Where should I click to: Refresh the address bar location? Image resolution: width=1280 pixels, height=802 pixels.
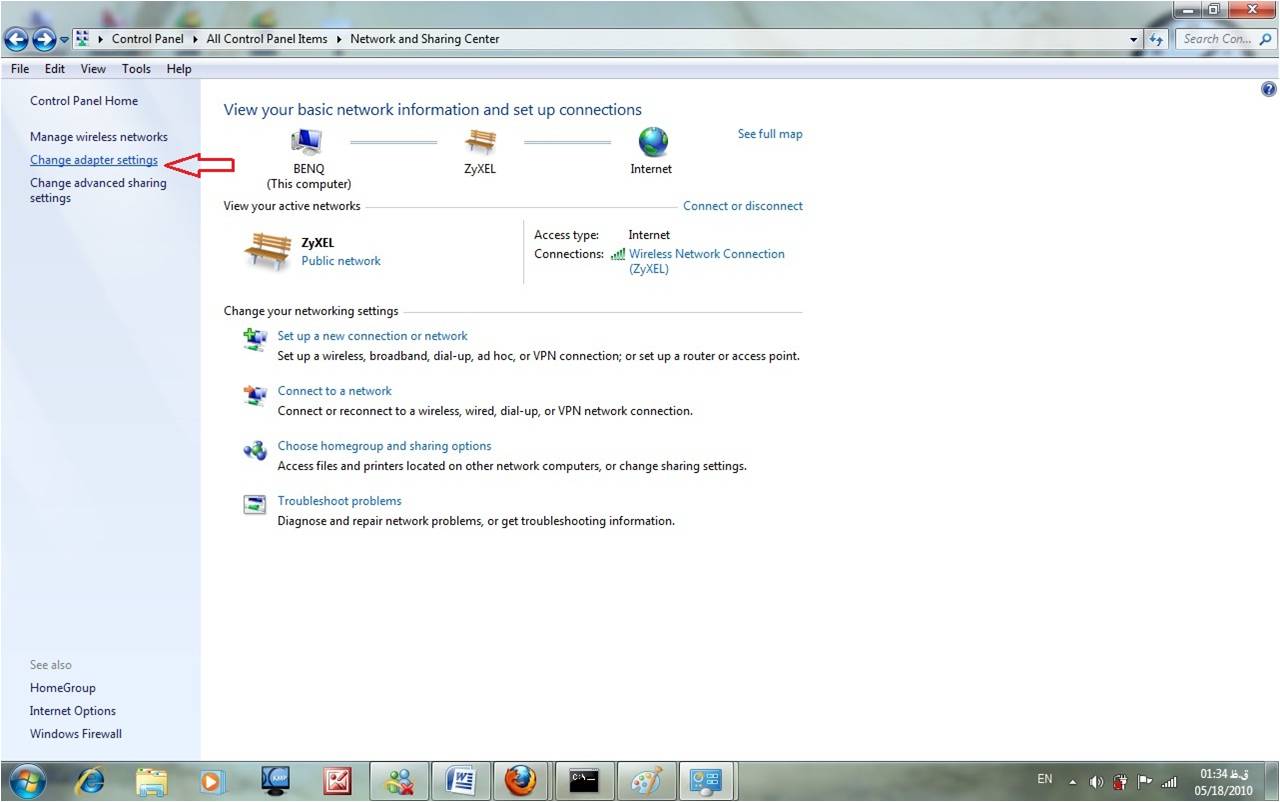pos(1158,39)
